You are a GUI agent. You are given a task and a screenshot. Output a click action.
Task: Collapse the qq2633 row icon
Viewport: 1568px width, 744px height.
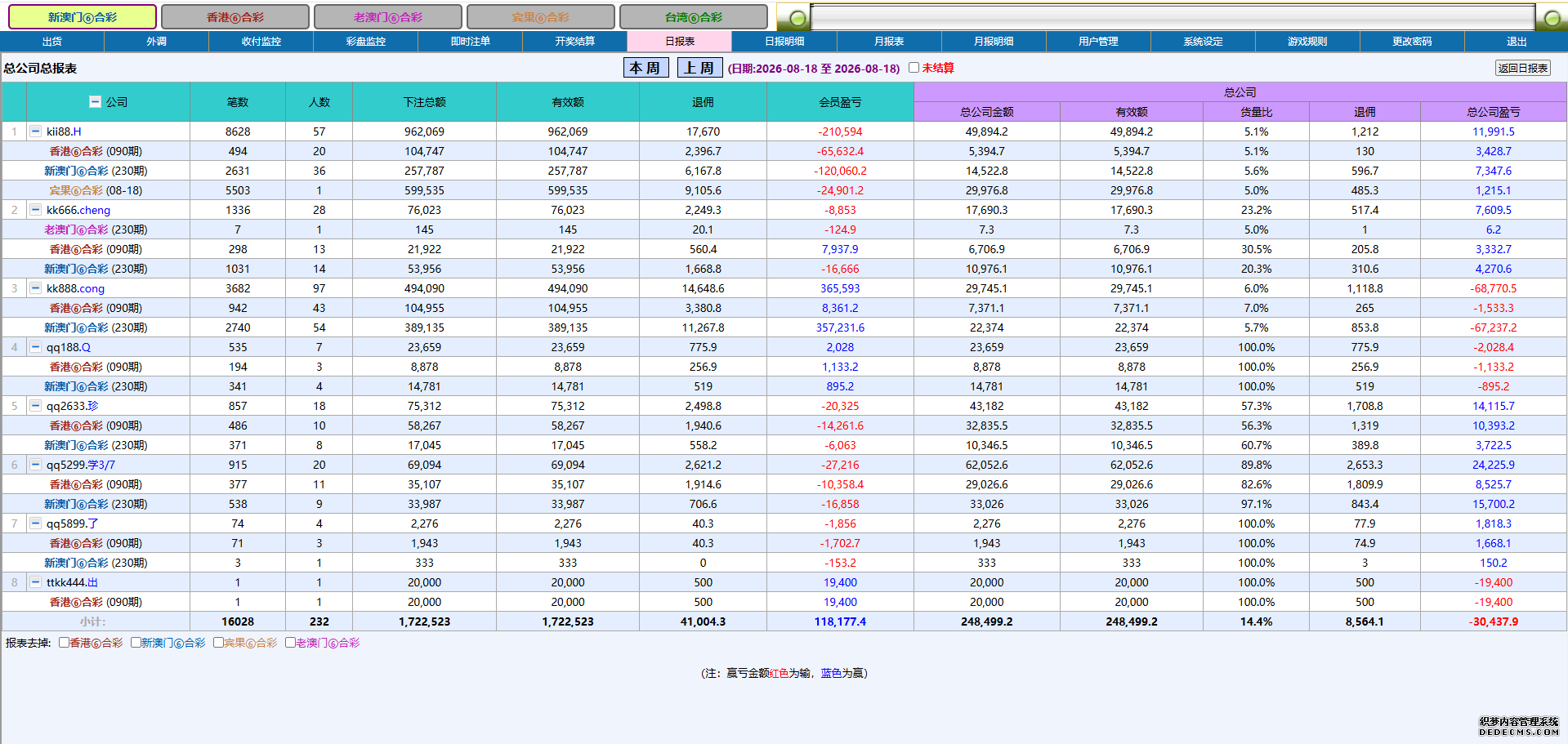click(35, 405)
